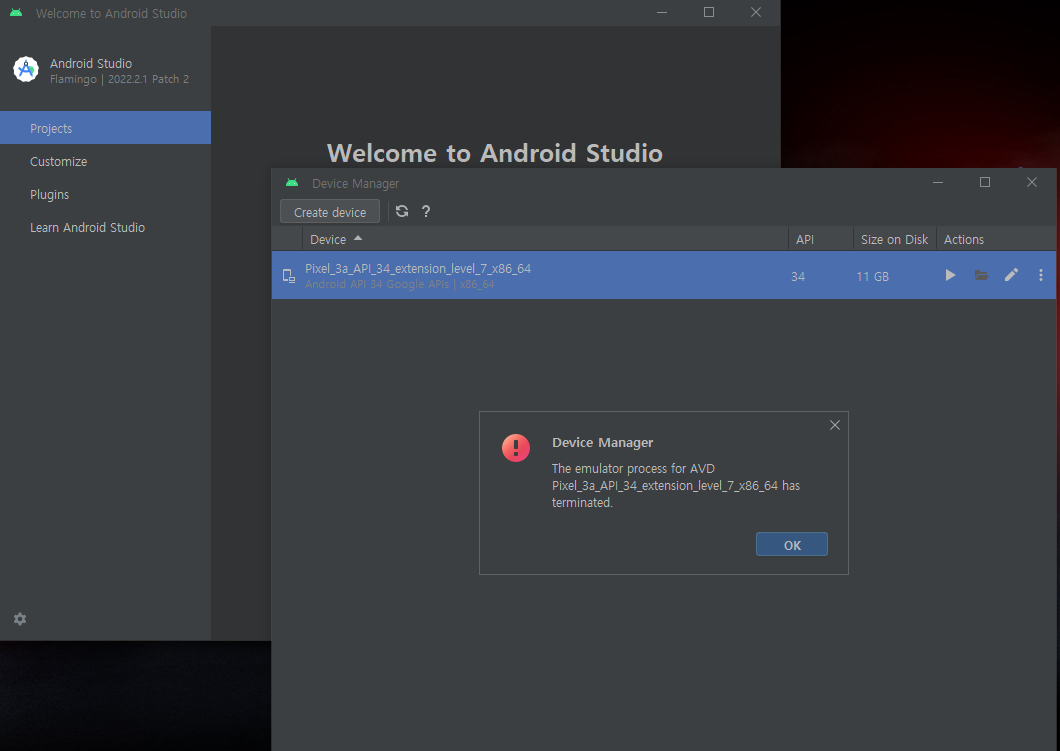Close the Device Manager window
This screenshot has width=1060, height=751.
[1032, 183]
